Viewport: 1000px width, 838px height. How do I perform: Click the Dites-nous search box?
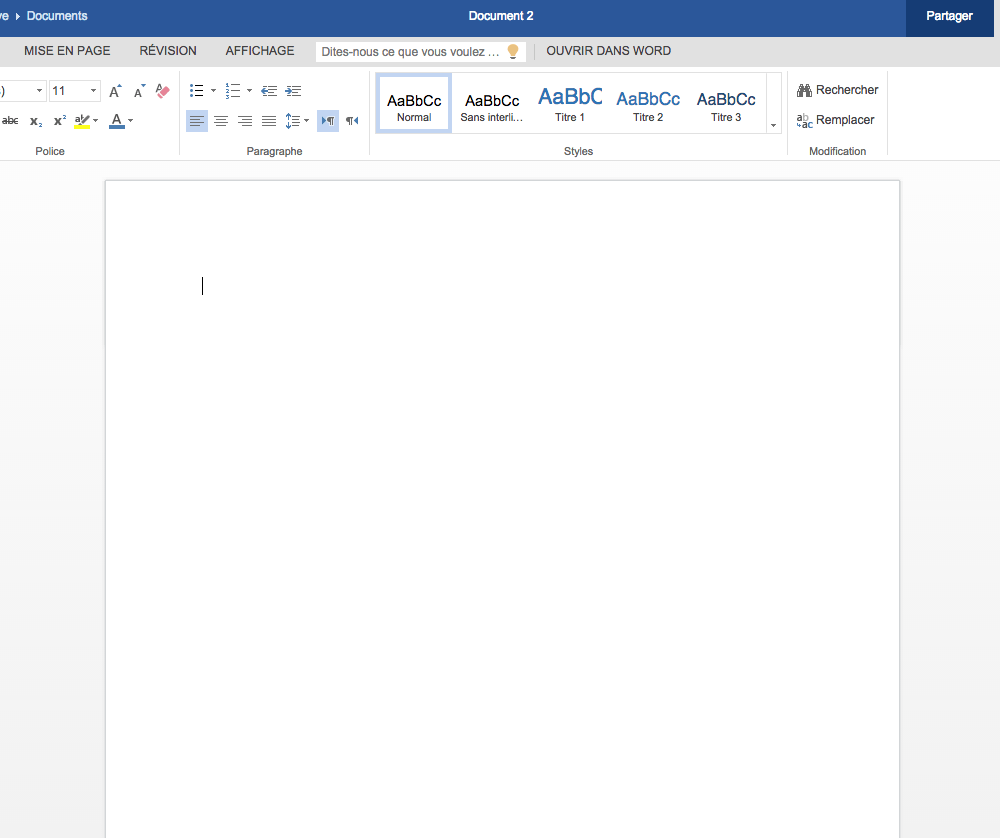click(421, 52)
